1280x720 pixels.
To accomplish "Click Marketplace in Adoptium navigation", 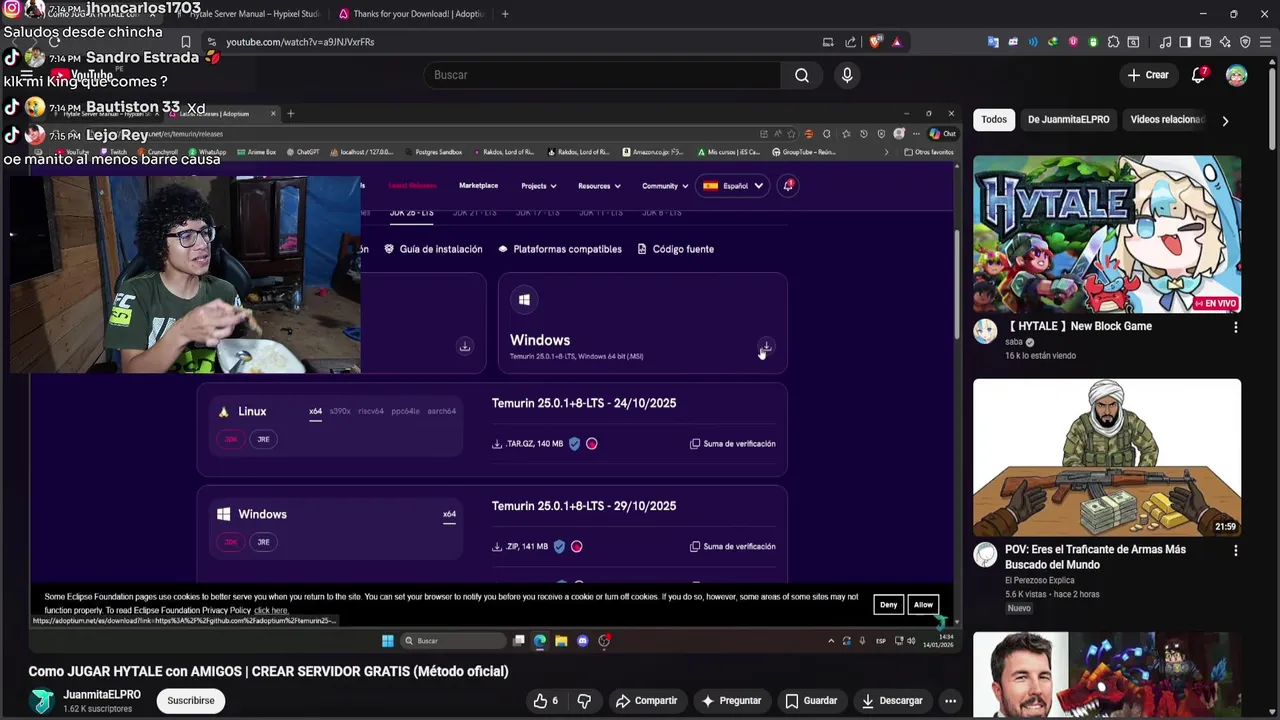I will (x=478, y=185).
